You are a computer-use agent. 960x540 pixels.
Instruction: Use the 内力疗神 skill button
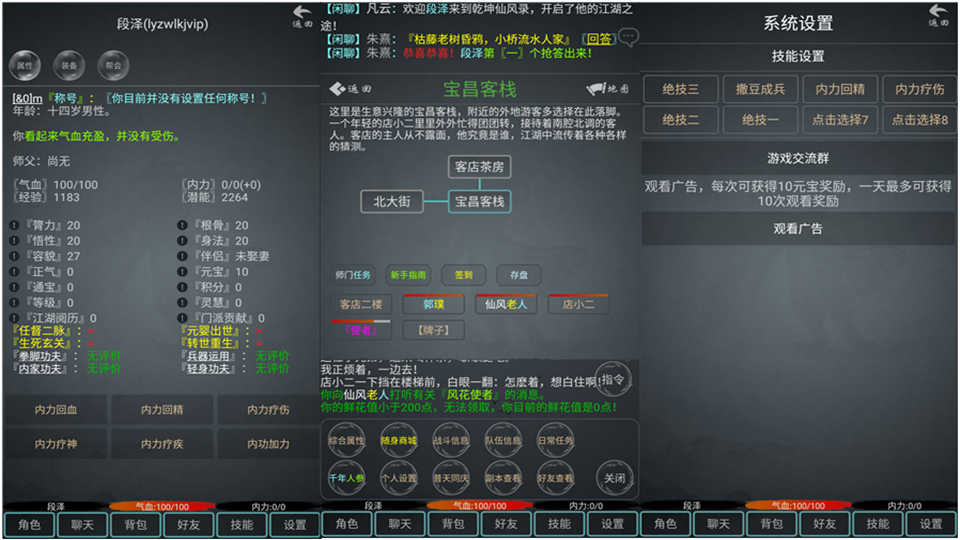[56, 444]
